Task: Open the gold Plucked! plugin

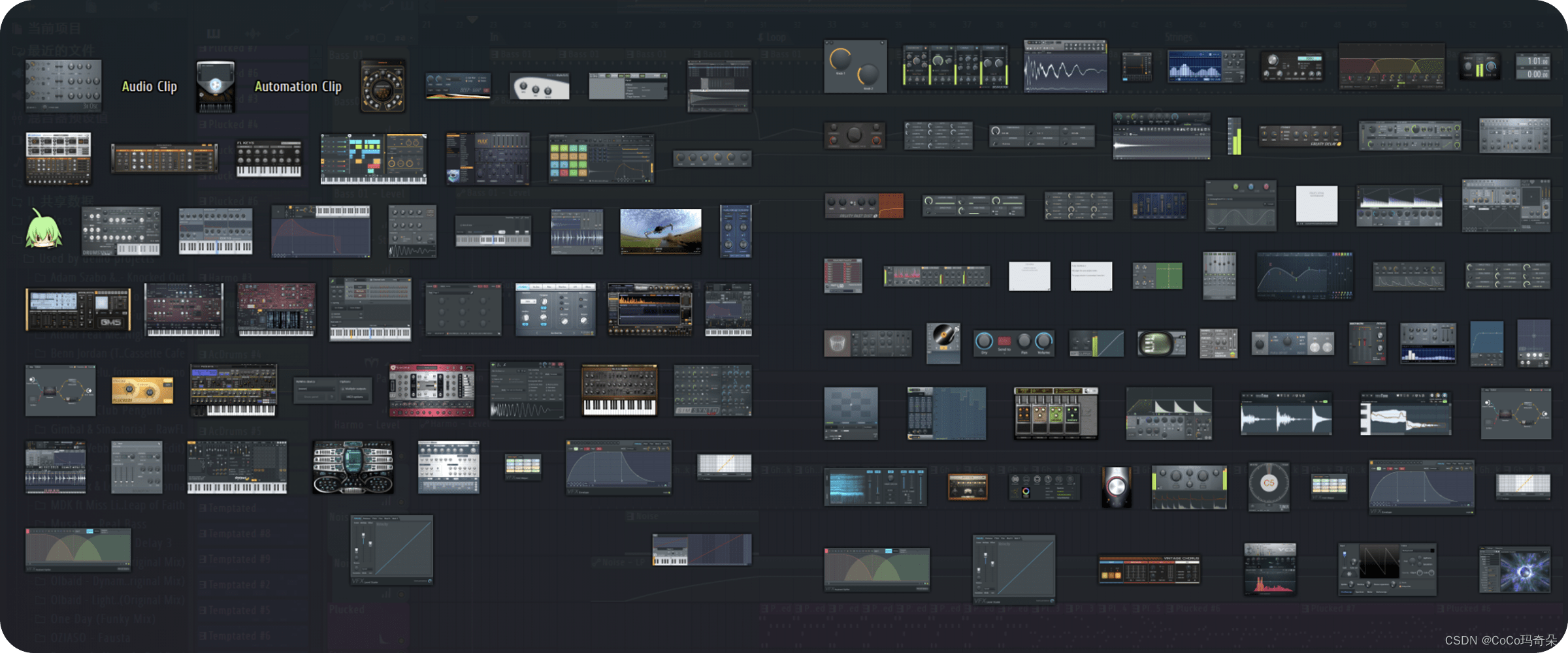Action: pyautogui.click(x=142, y=390)
